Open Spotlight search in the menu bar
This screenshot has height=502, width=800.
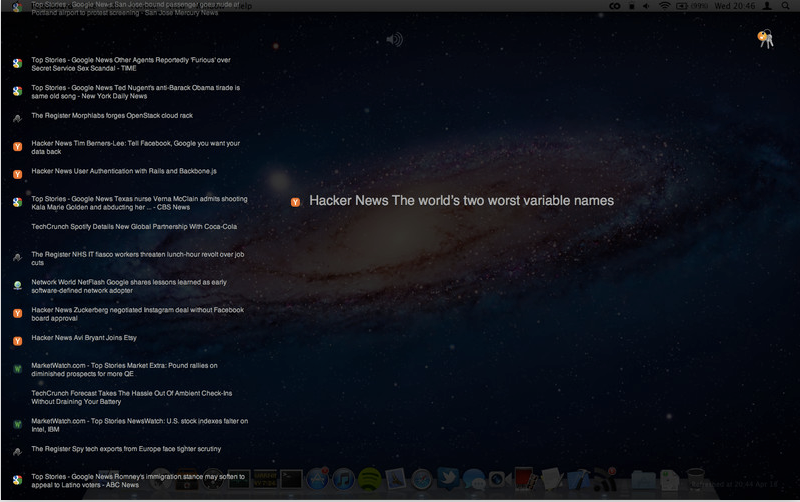tap(785, 6)
